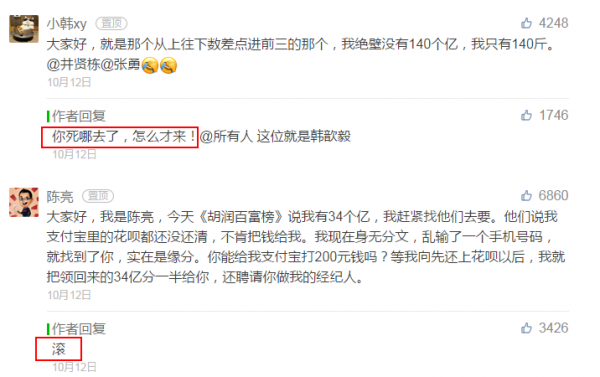Screen dimensions: 600x377
Task: Like the author reply with 1746 likes
Action: click(526, 115)
